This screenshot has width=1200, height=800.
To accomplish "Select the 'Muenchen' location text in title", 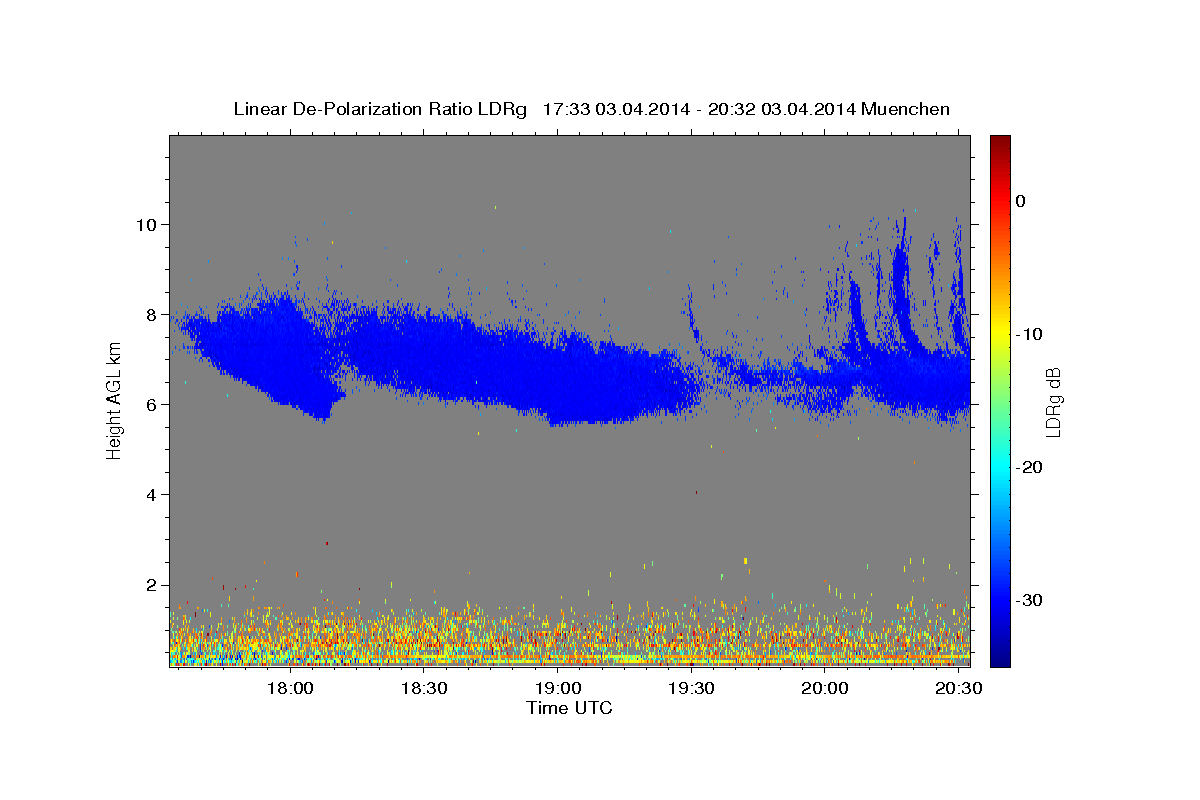I will (x=906, y=109).
